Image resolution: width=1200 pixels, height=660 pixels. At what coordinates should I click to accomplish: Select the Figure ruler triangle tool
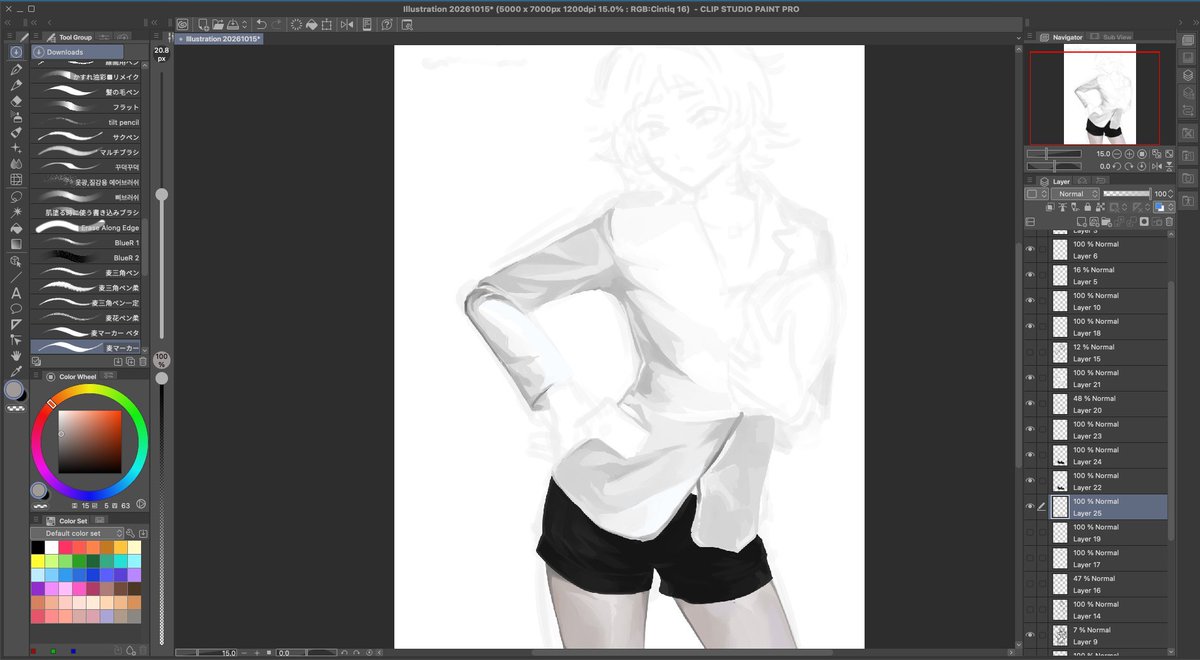pos(16,324)
